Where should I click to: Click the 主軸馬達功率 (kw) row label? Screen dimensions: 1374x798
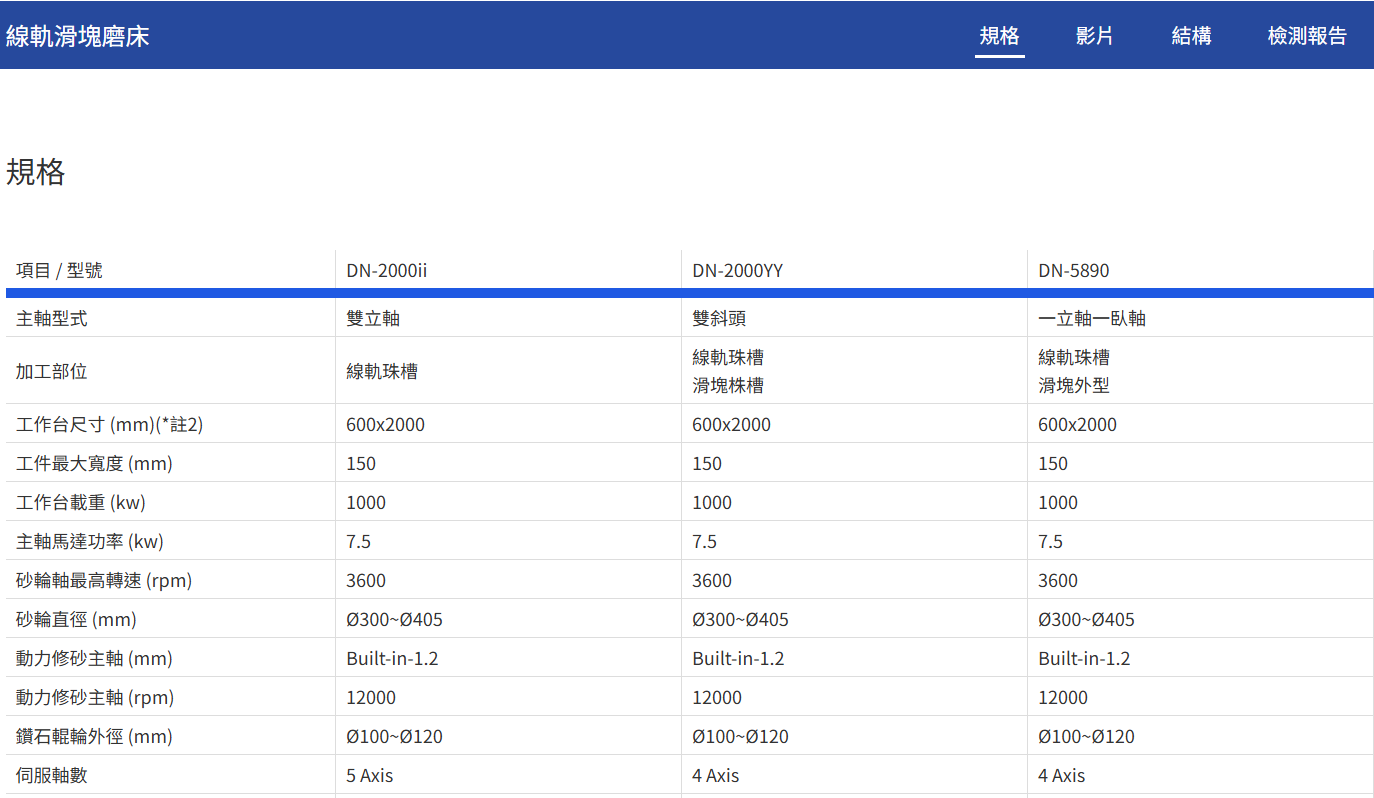[90, 541]
